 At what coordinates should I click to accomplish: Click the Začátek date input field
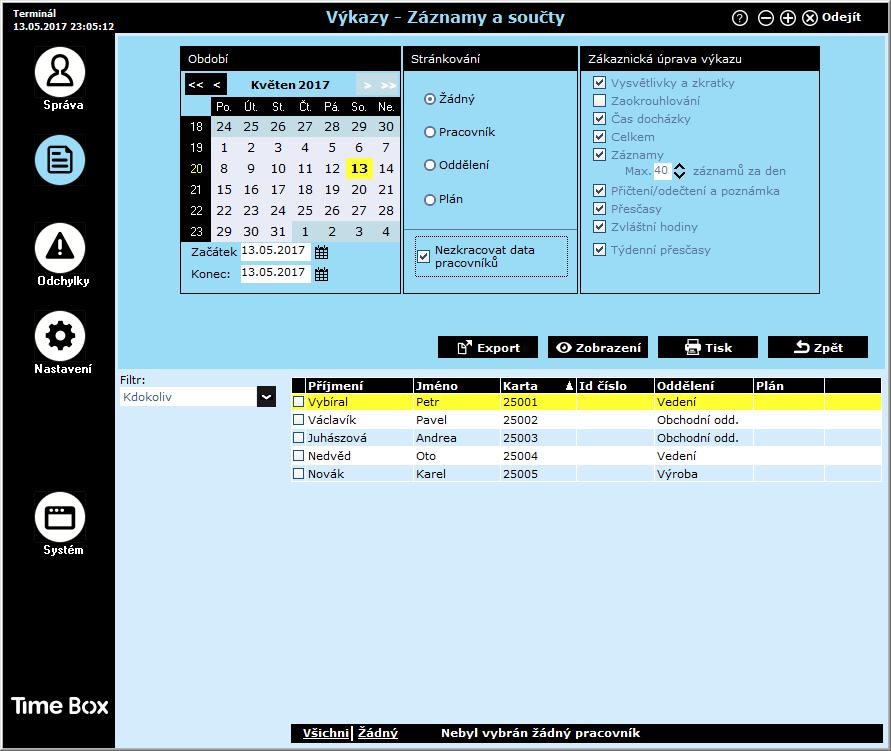[276, 251]
